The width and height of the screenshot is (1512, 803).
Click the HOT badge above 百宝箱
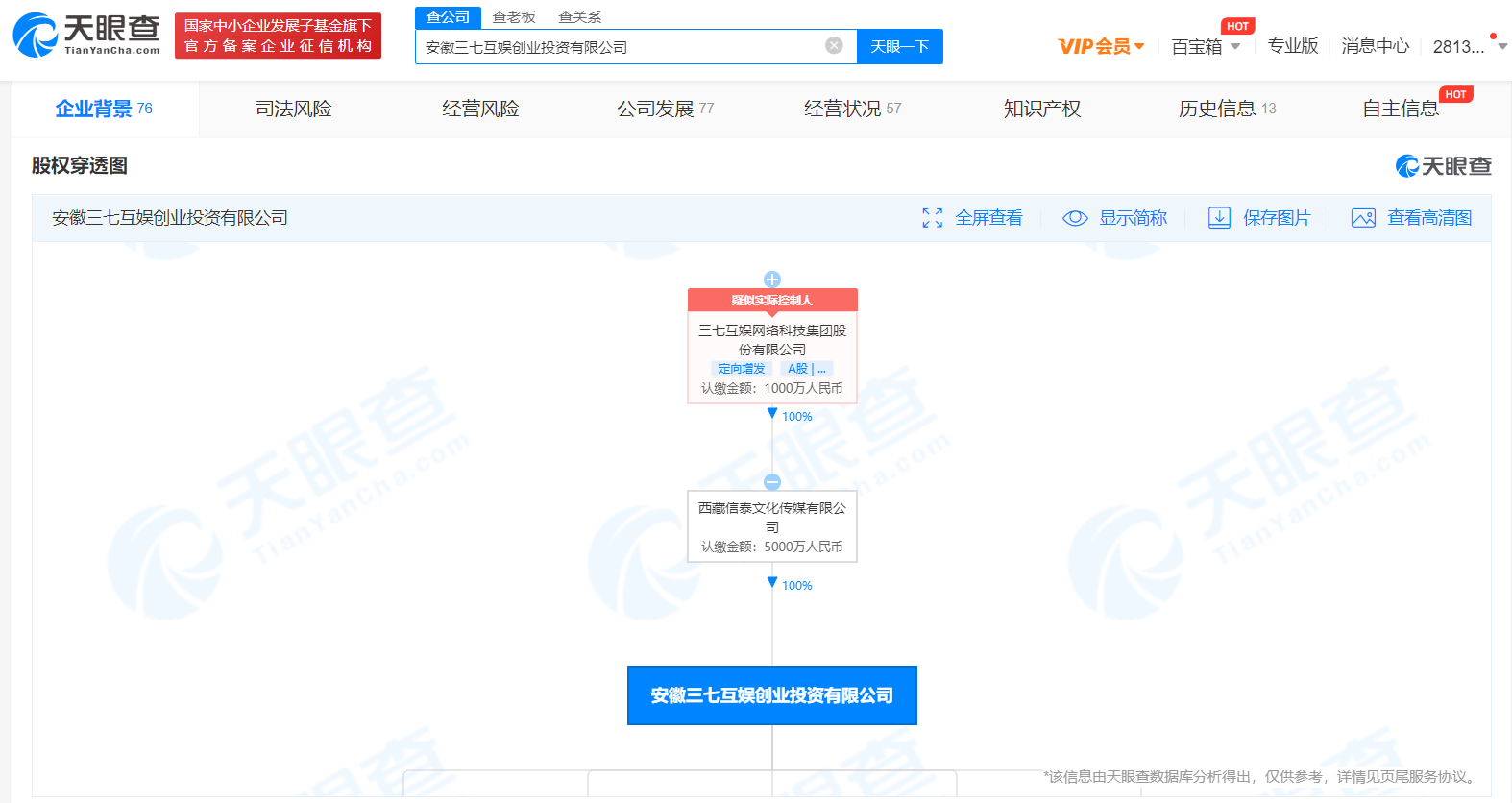[1238, 26]
